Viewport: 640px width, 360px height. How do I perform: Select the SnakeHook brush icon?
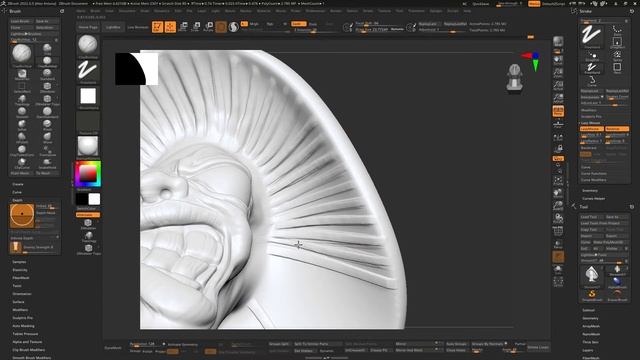tap(47, 163)
